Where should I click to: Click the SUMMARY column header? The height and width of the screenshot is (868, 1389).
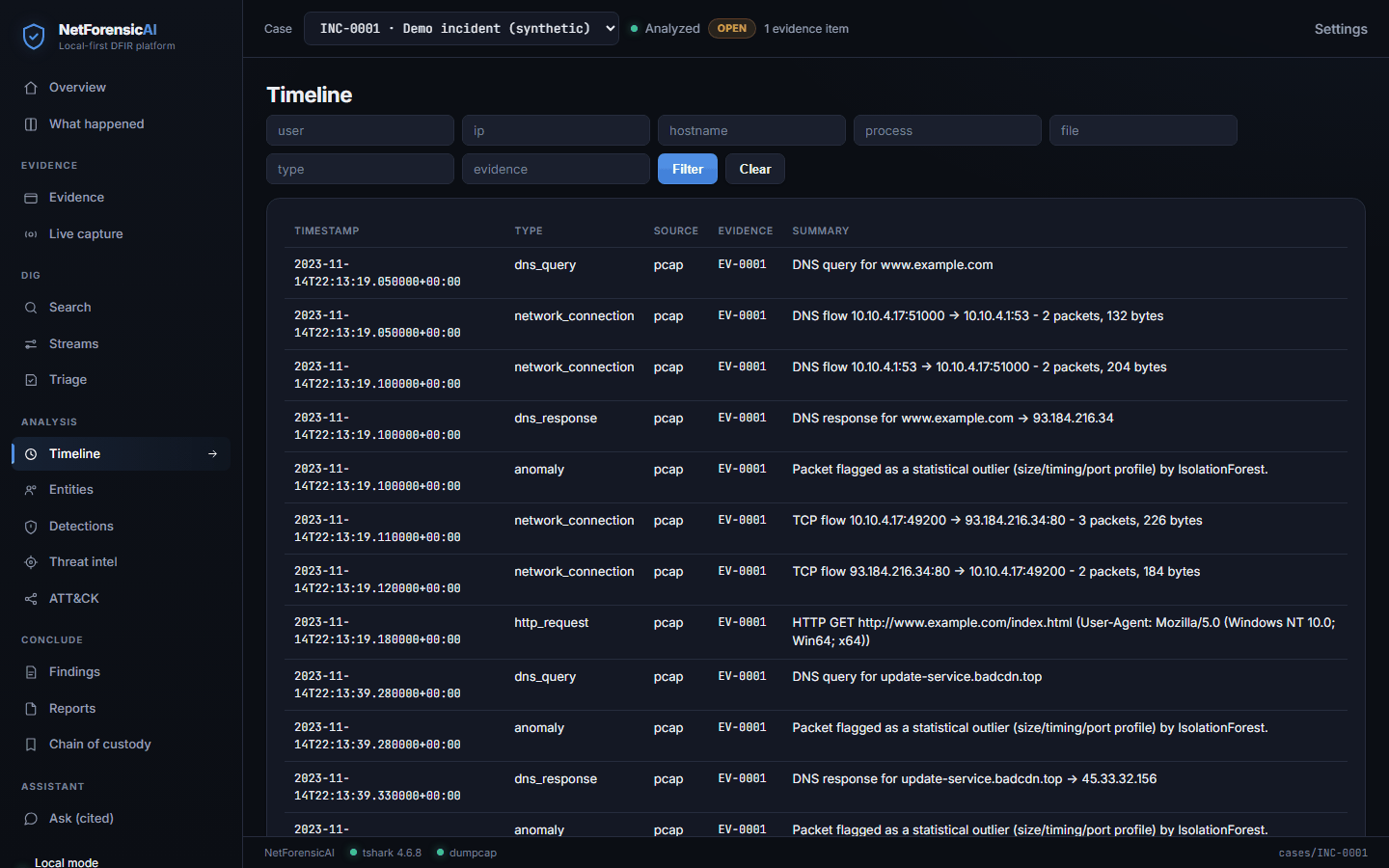[821, 231]
